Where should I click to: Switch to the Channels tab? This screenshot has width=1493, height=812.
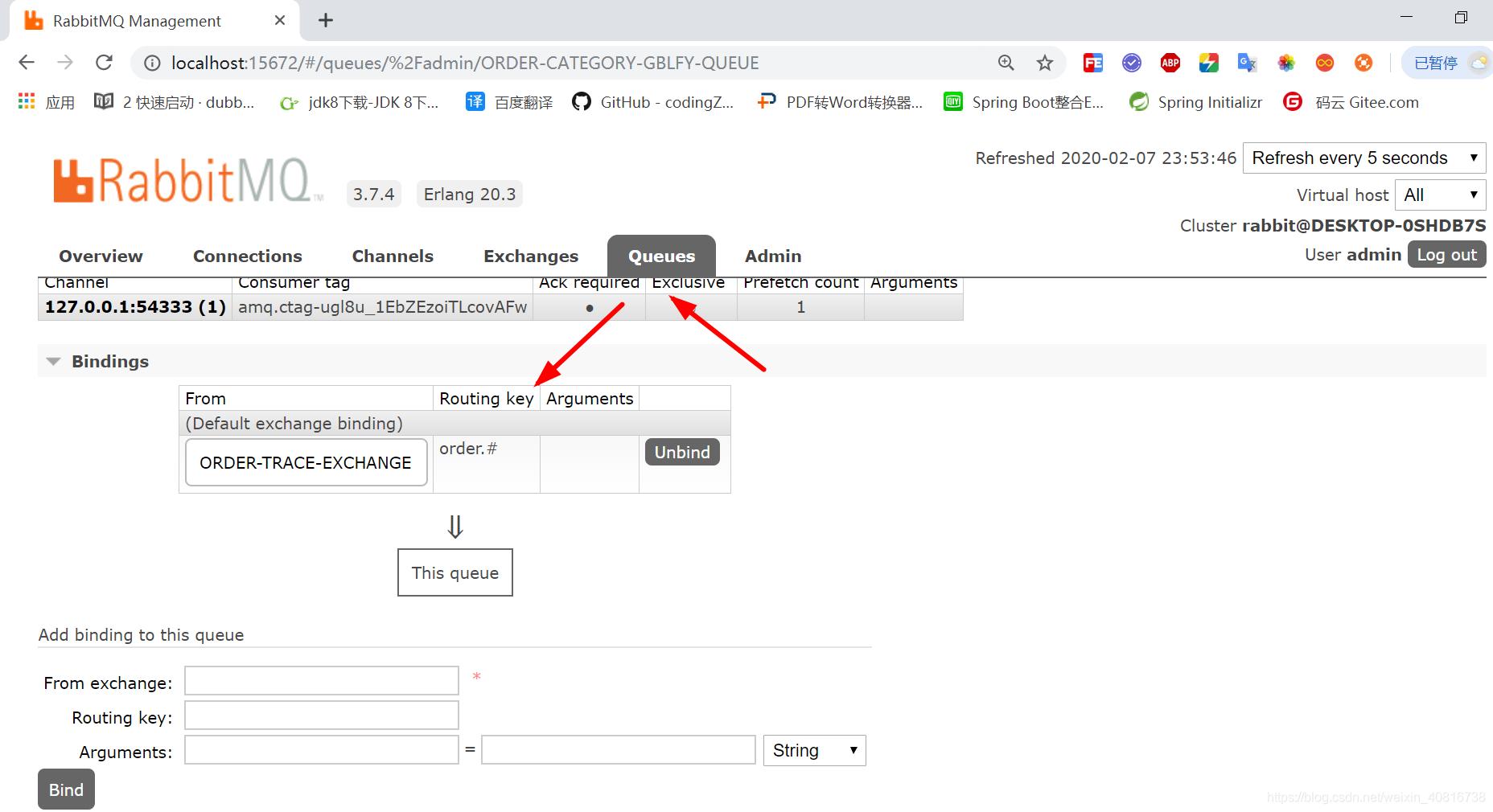coord(393,256)
